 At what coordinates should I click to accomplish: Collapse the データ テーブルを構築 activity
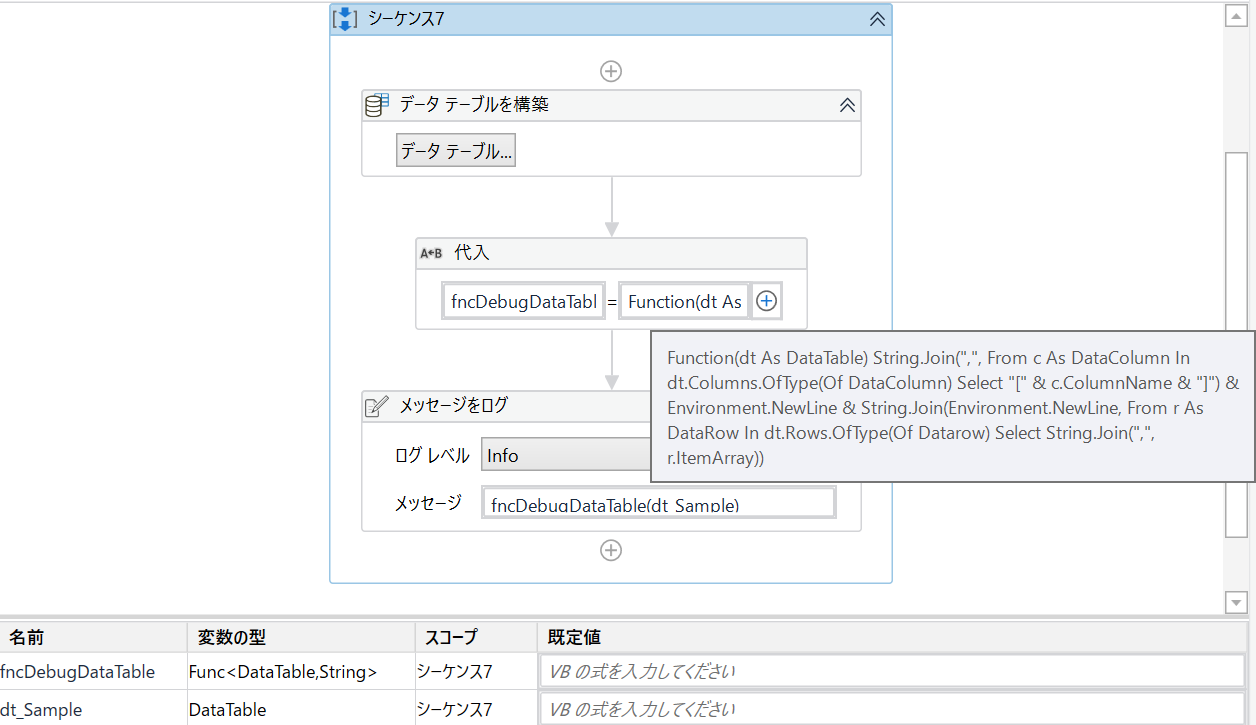[x=847, y=105]
